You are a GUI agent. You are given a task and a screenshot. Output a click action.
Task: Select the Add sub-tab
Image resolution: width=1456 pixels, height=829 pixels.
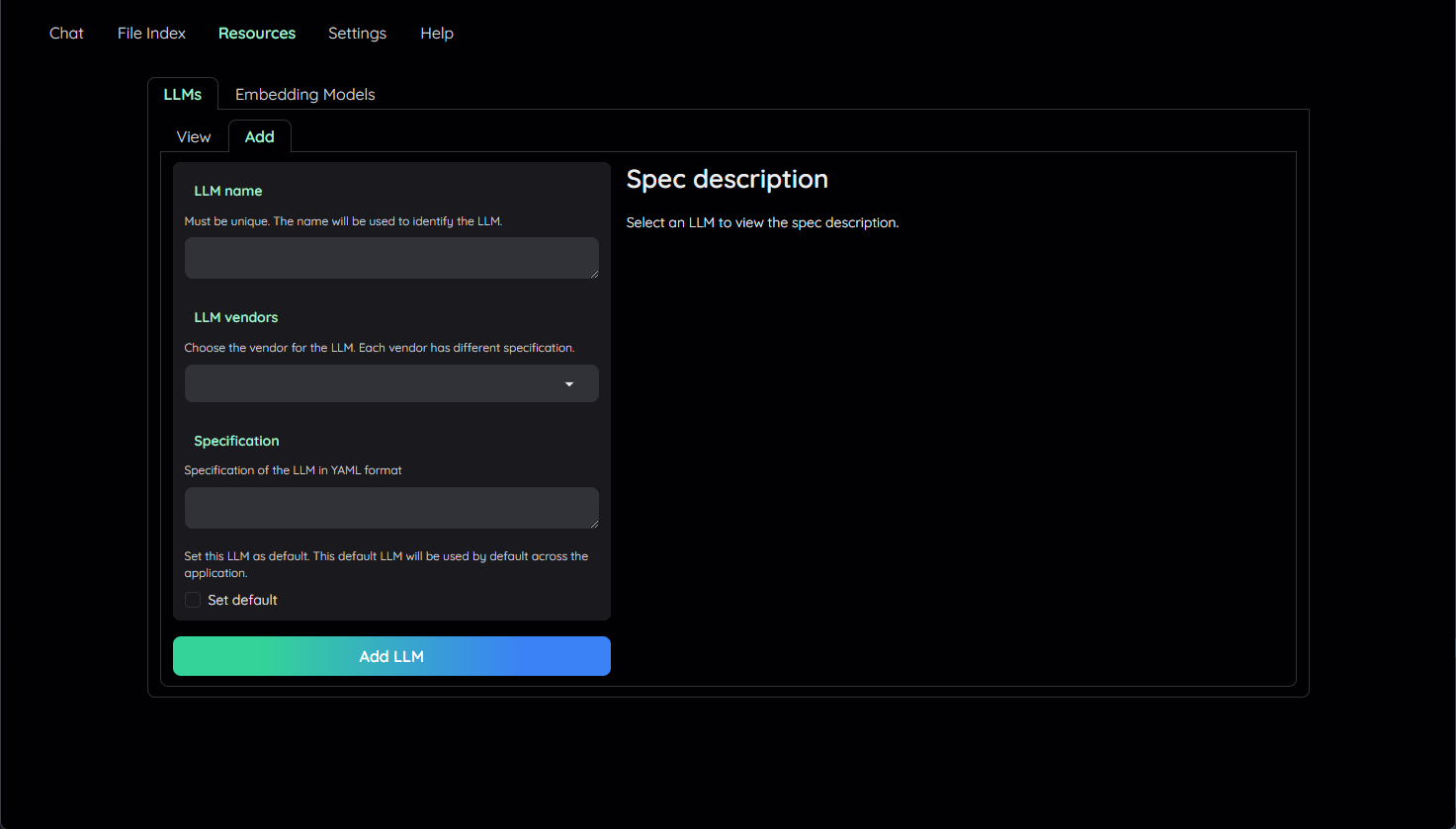click(x=260, y=137)
